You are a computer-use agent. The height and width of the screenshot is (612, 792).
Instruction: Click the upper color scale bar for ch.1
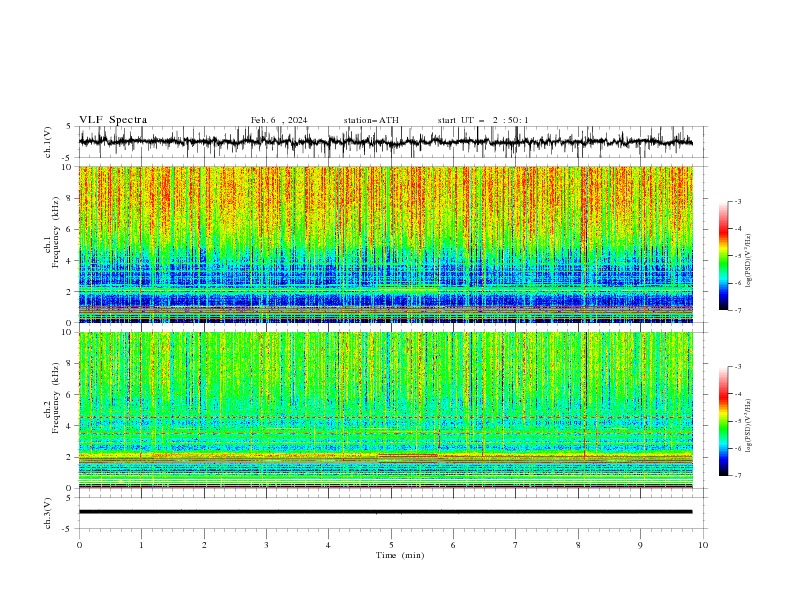pyautogui.click(x=724, y=256)
